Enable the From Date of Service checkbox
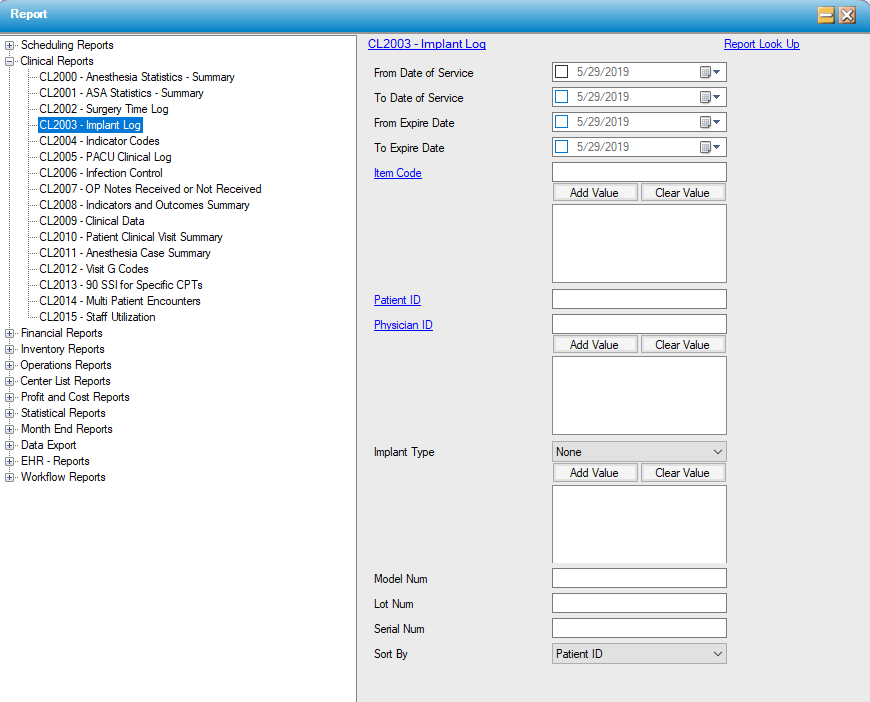This screenshot has width=870, height=702. (561, 72)
